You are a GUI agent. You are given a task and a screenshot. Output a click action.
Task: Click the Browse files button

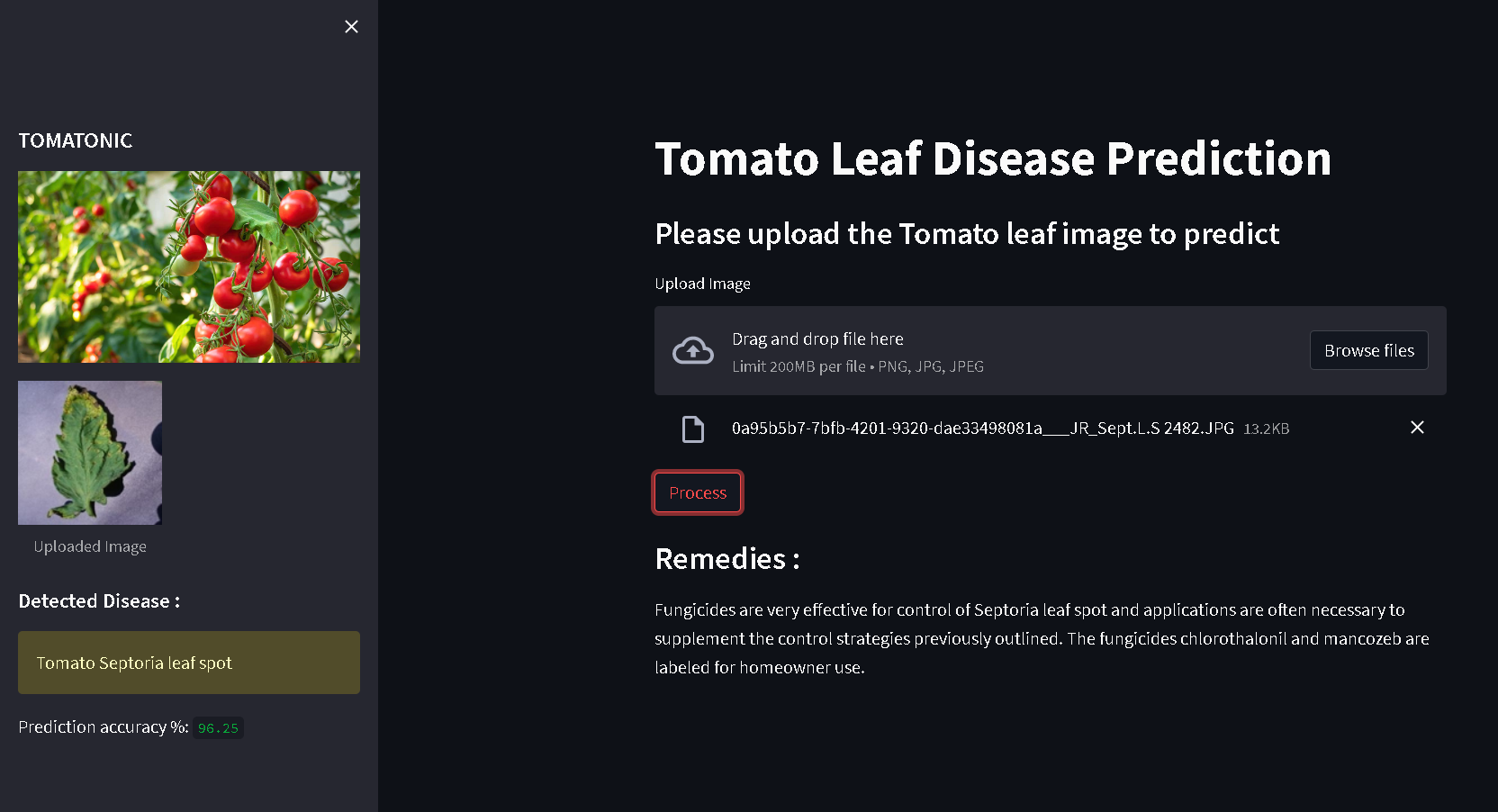1368,350
